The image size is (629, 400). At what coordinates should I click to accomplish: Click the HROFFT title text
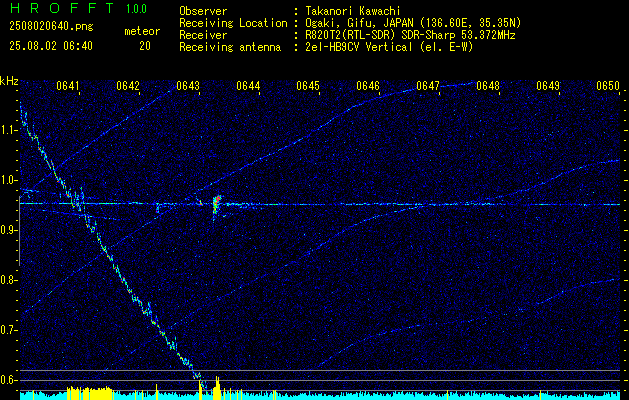coord(62,8)
